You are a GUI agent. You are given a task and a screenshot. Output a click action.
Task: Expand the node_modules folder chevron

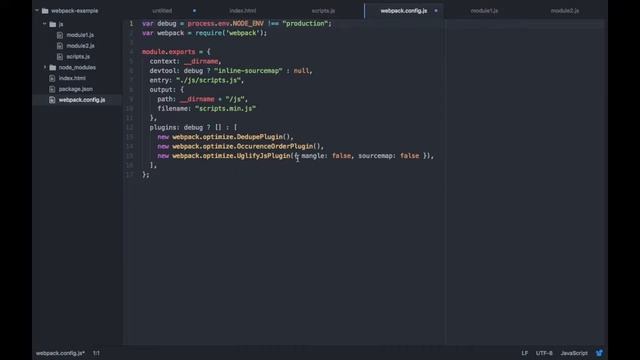pos(45,67)
